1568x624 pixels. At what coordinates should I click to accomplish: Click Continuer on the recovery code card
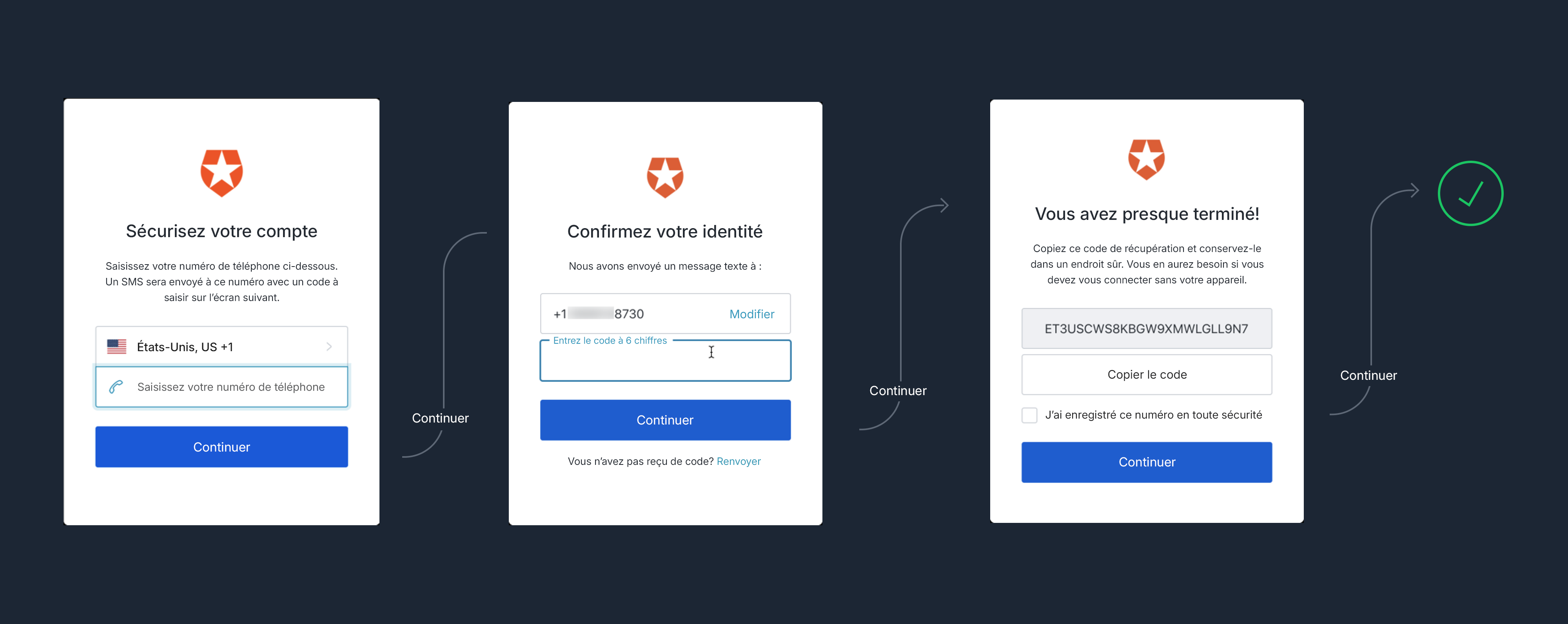tap(1147, 461)
